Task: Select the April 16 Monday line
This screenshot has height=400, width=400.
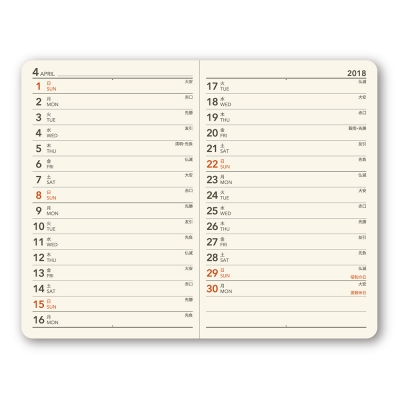Action: pyautogui.click(x=113, y=320)
